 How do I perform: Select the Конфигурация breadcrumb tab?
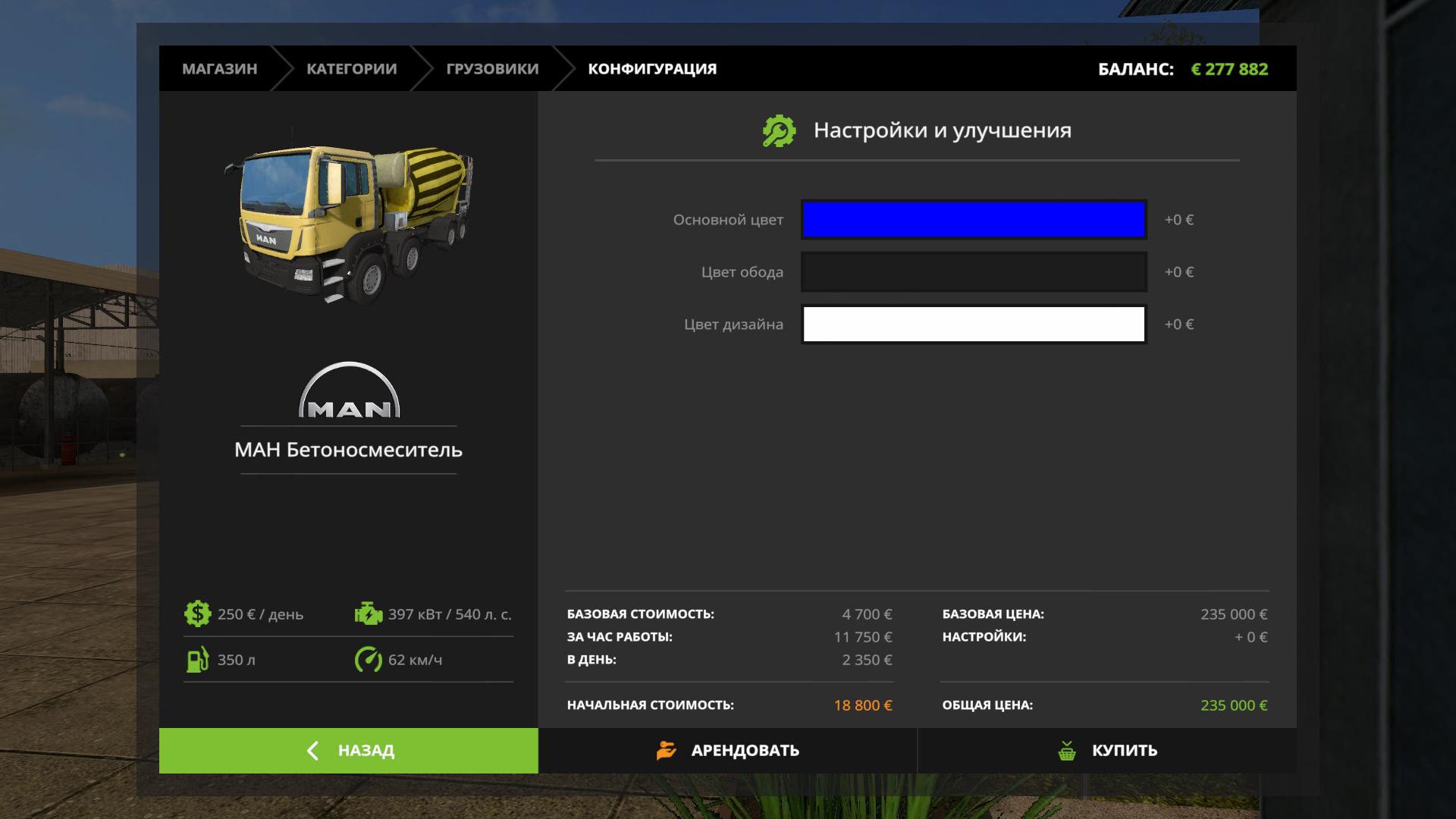[652, 69]
